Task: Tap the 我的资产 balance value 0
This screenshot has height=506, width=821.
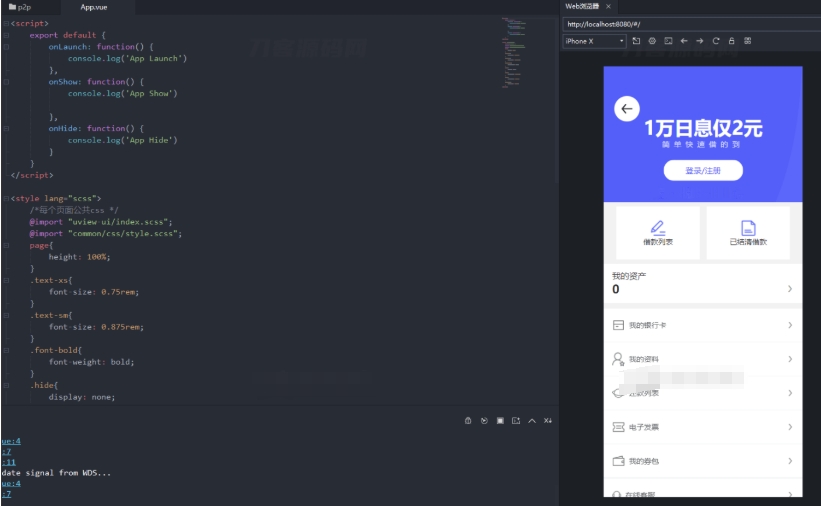Action: 616,289
